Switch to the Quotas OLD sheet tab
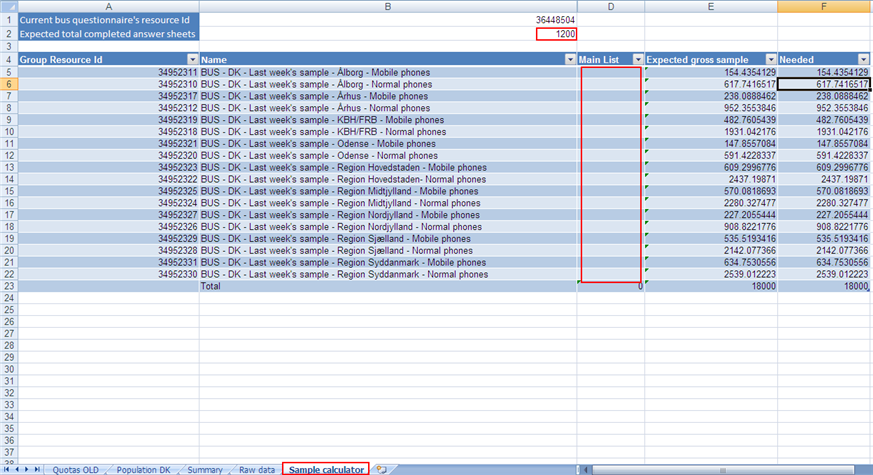Viewport: 873px width, 475px height. point(76,469)
